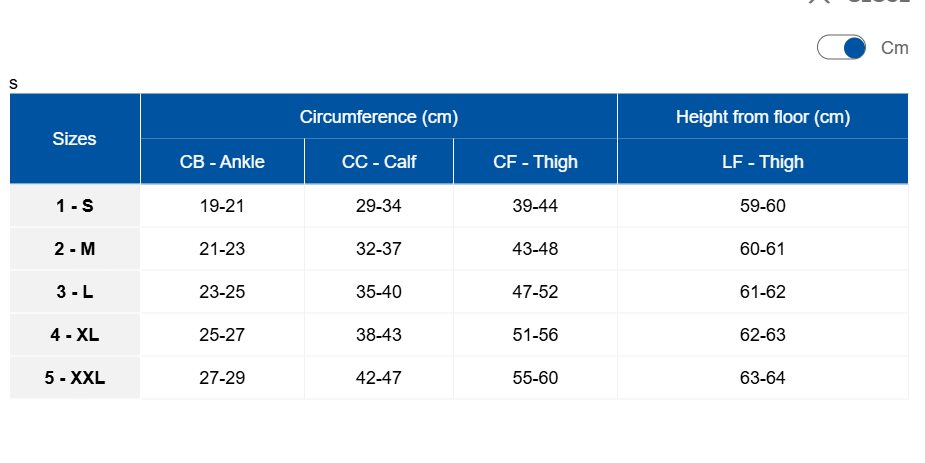This screenshot has width=925, height=463.
Task: Click calf value 32-37 for size M
Action: point(379,249)
